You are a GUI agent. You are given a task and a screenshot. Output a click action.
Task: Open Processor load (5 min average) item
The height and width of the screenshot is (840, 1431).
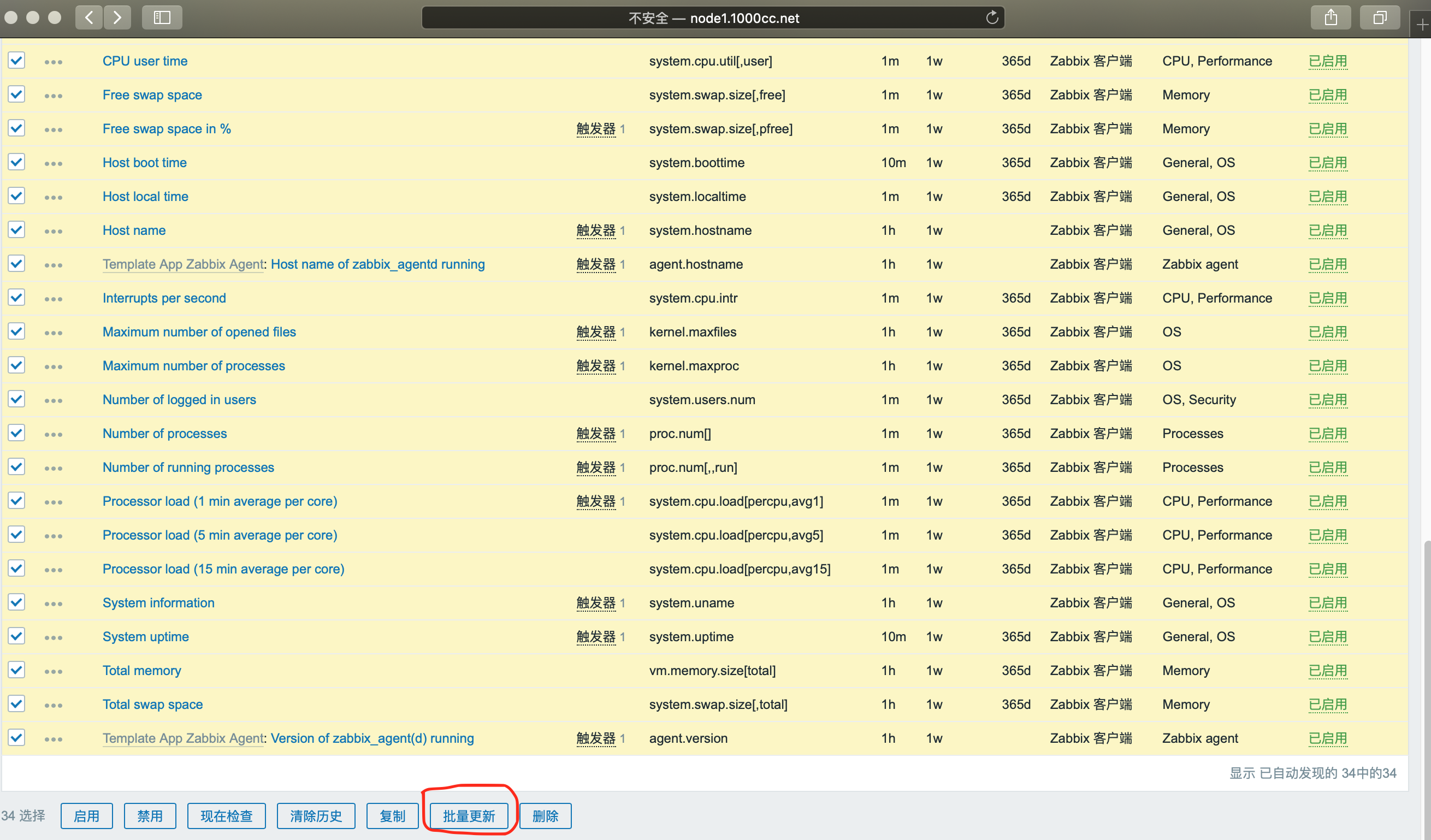tap(220, 535)
